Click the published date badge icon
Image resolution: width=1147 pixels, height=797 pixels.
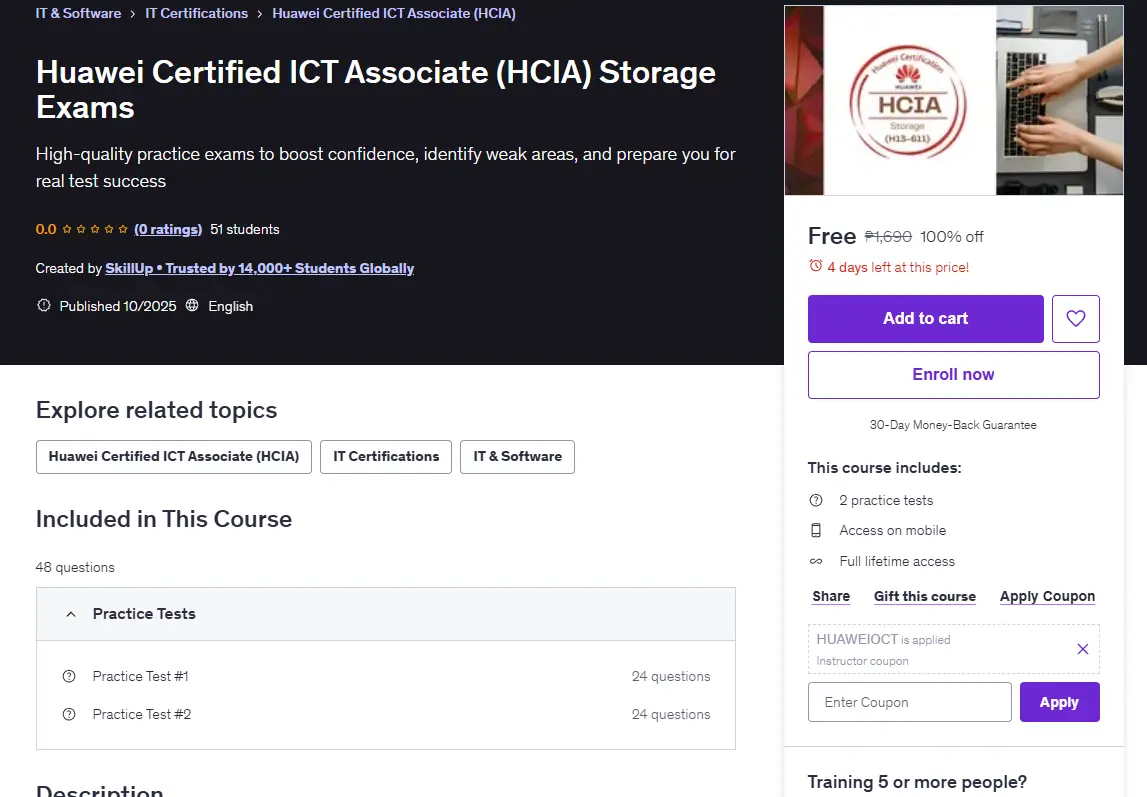coord(44,306)
